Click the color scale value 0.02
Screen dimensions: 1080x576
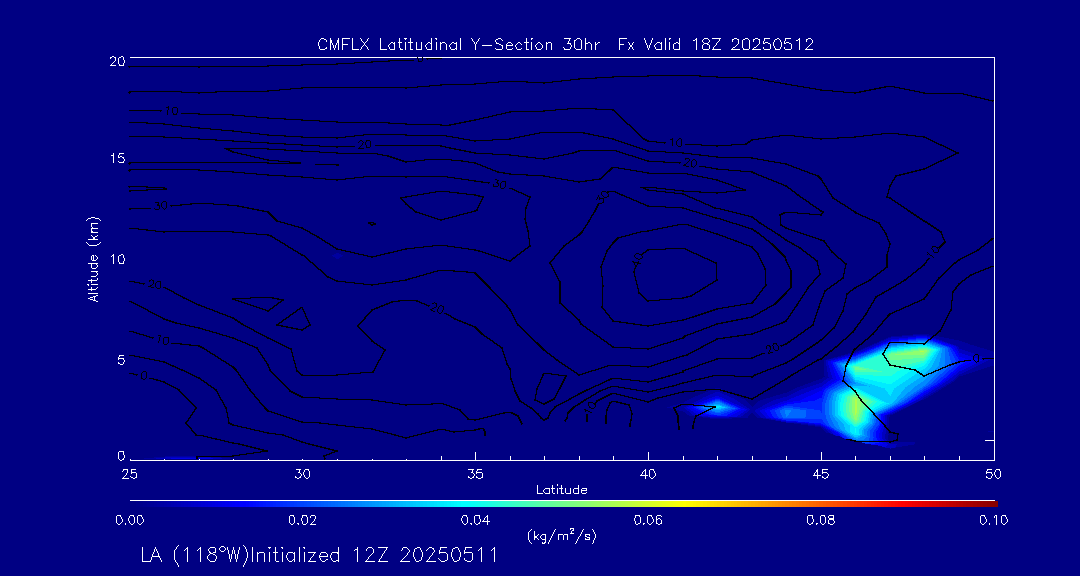tap(302, 520)
